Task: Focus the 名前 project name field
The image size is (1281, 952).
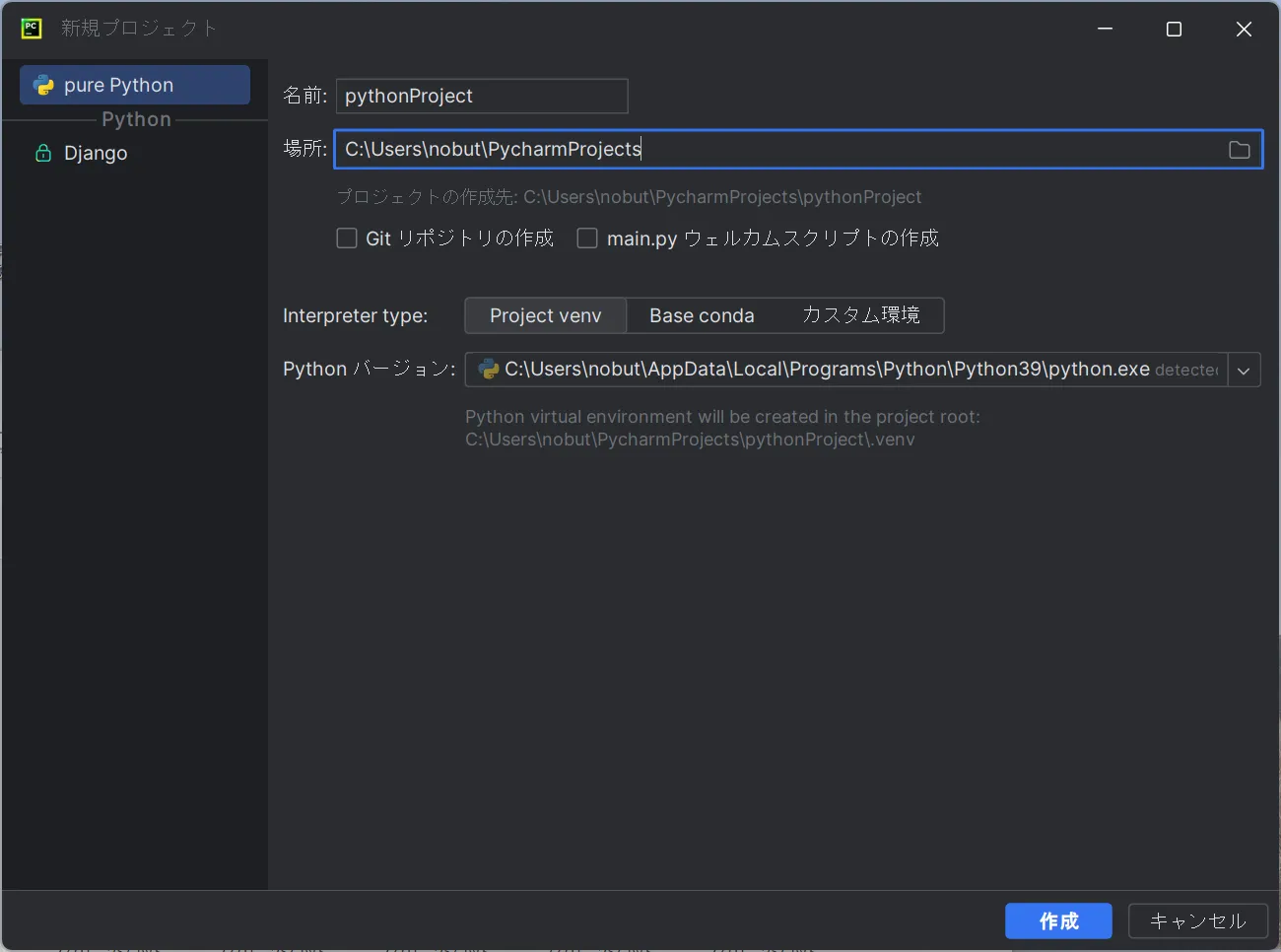Action: (x=482, y=96)
